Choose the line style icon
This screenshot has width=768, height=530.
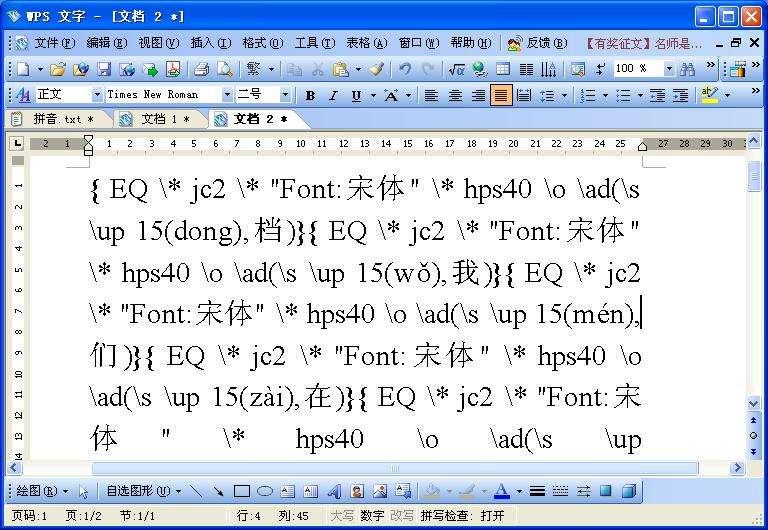[537, 491]
